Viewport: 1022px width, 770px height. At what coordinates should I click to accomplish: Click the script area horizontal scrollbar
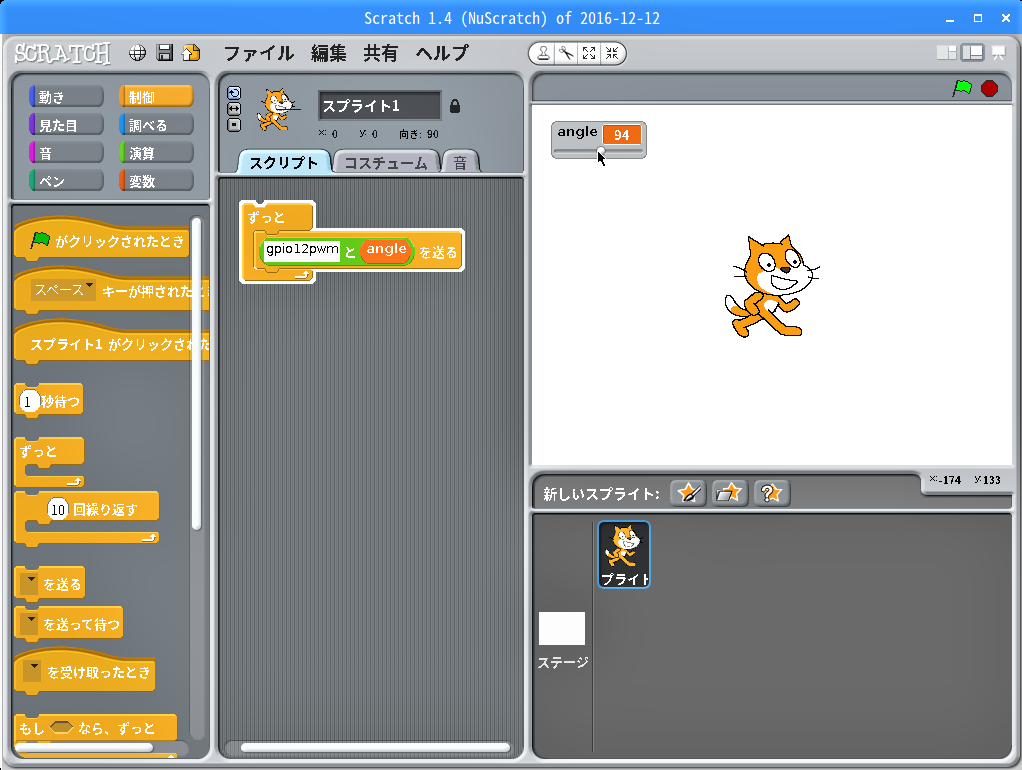(x=375, y=748)
